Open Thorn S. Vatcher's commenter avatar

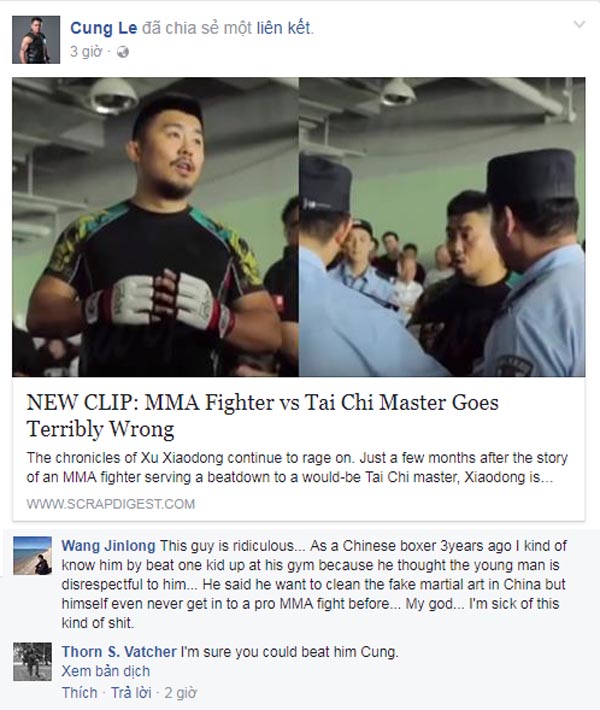pyautogui.click(x=32, y=662)
